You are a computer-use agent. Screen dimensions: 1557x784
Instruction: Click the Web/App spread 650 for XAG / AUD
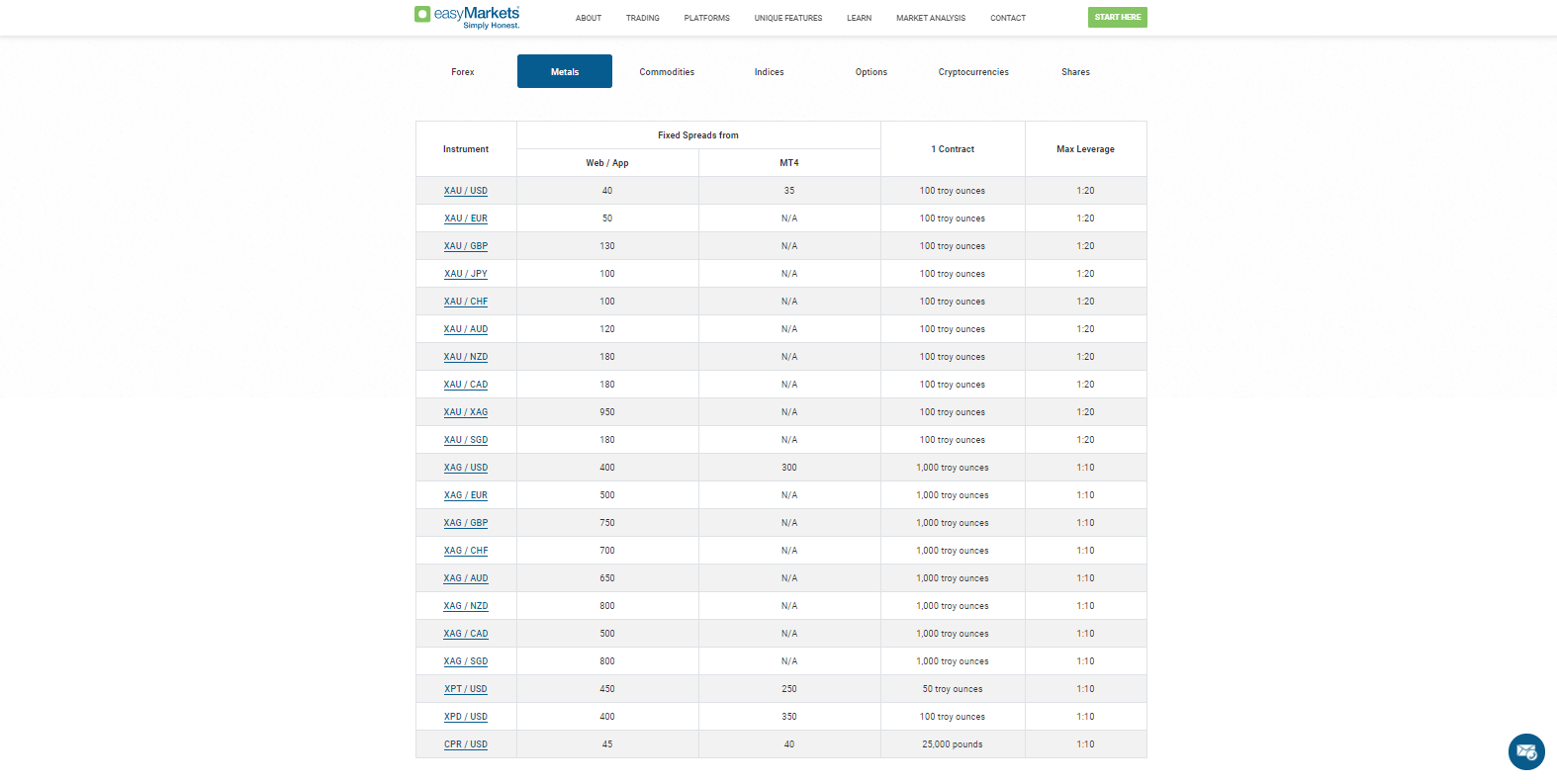(x=607, y=578)
